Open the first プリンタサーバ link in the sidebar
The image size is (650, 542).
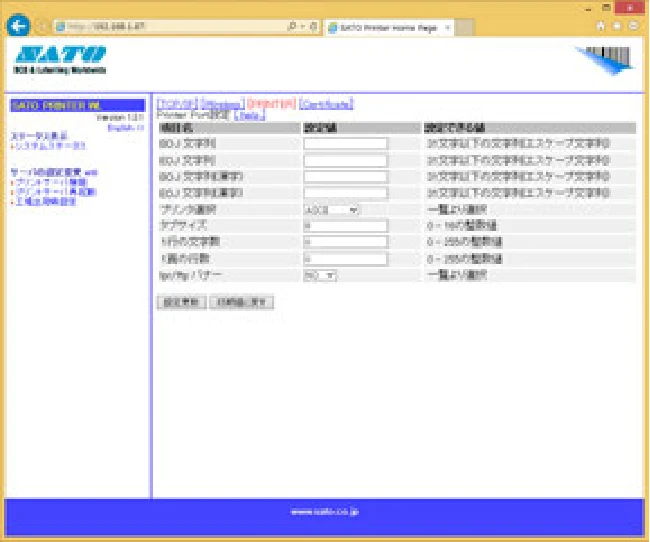51,182
